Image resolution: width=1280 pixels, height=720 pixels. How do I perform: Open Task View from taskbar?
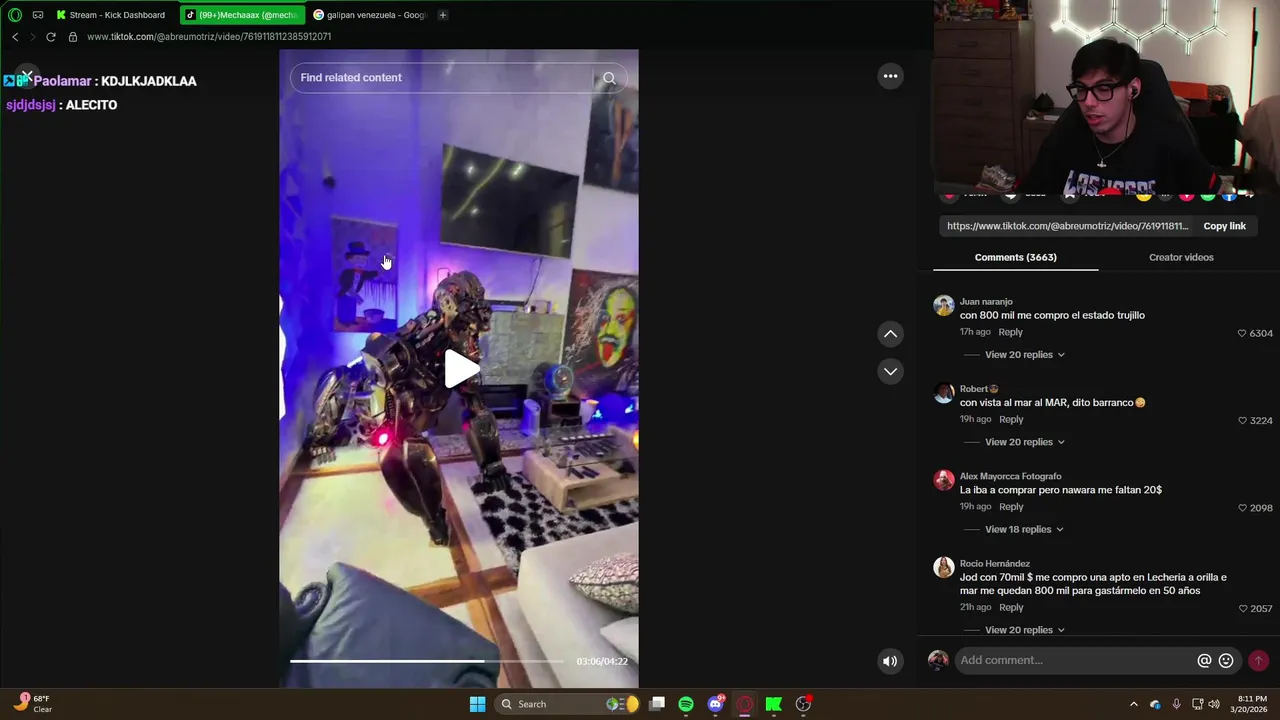click(657, 705)
